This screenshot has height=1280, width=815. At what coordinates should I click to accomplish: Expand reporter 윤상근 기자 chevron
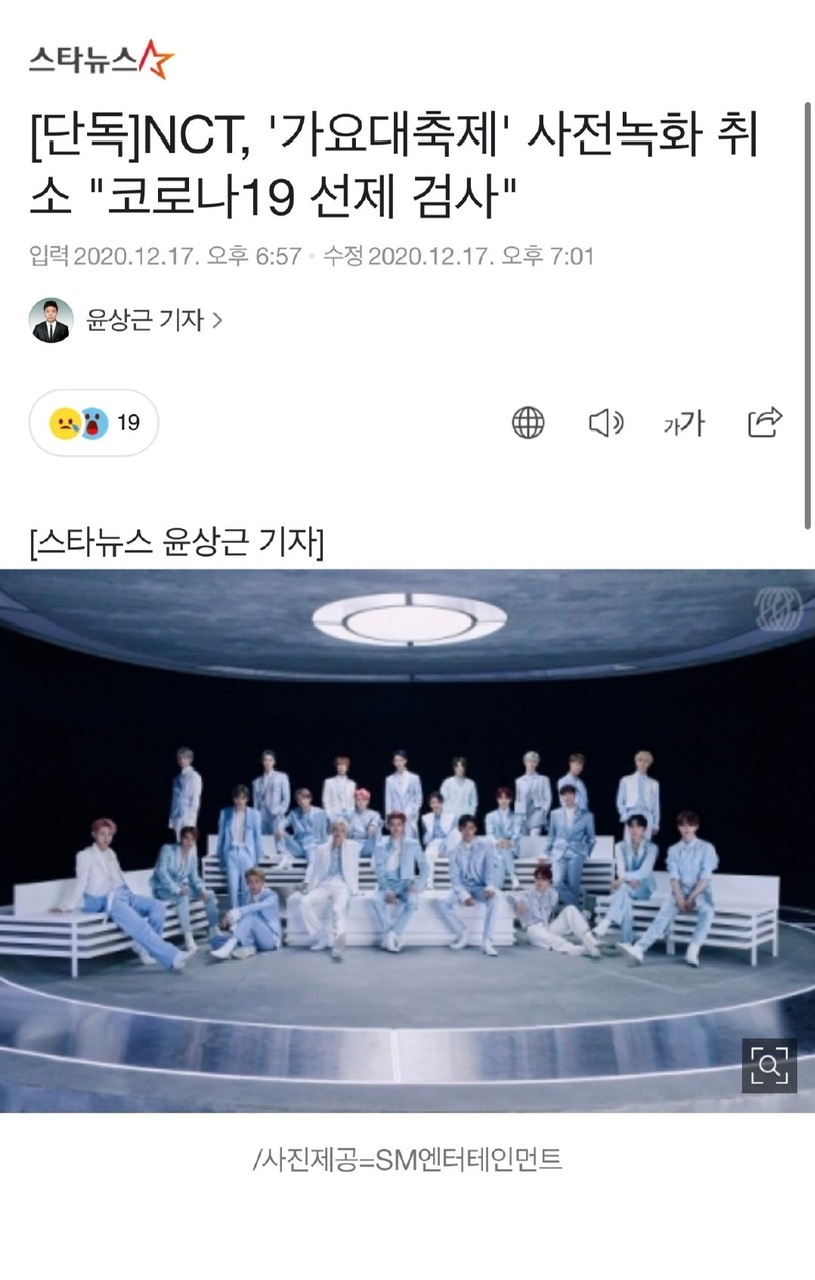(x=217, y=321)
